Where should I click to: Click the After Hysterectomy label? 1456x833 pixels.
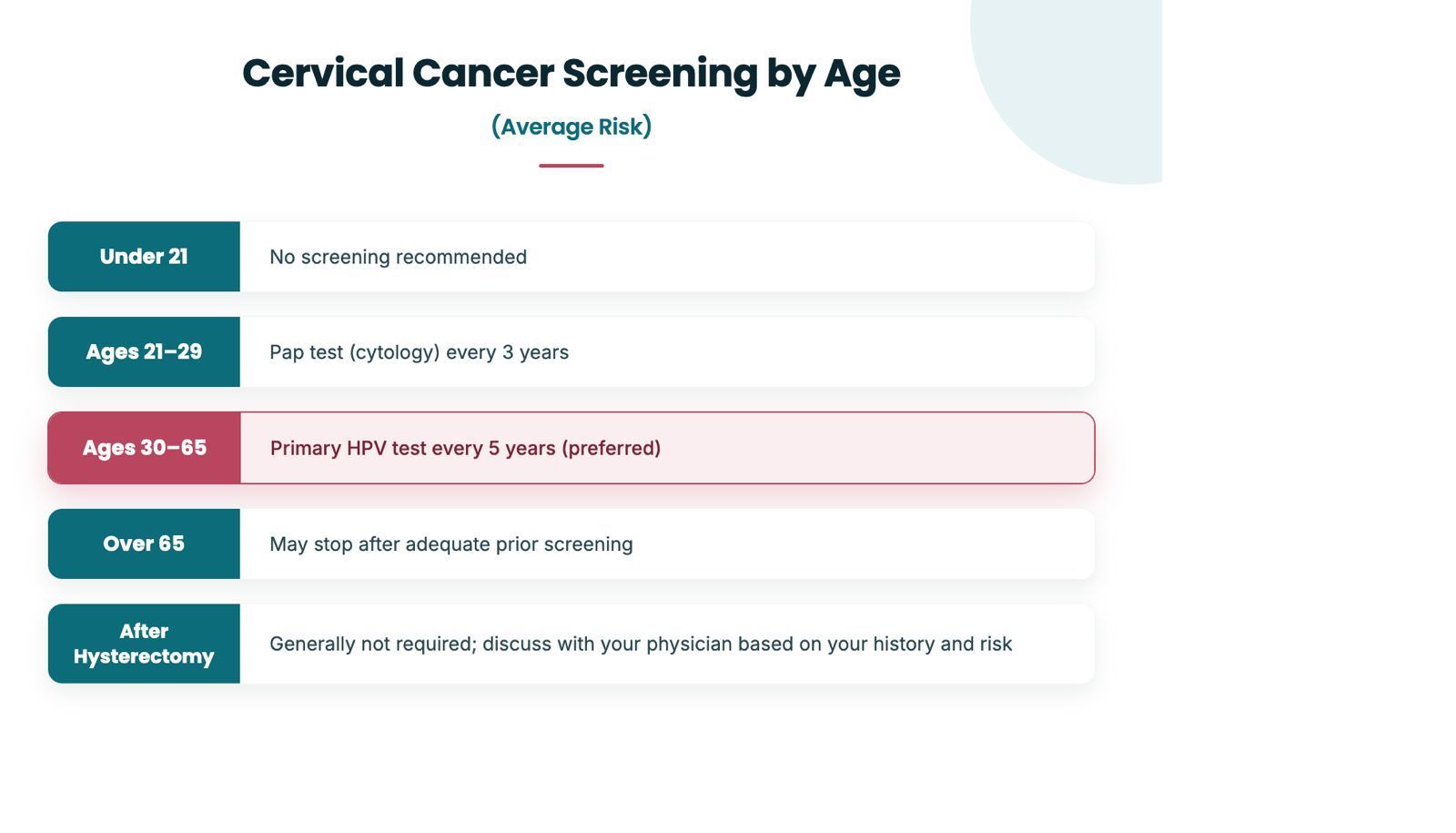point(144,644)
